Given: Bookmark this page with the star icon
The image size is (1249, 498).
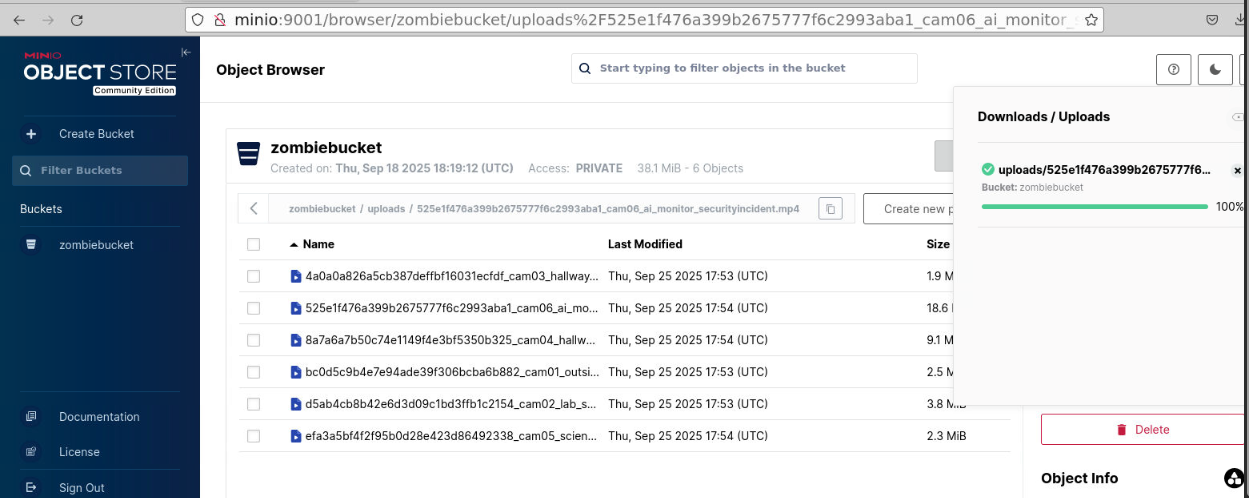Looking at the screenshot, I should tap(1091, 19).
